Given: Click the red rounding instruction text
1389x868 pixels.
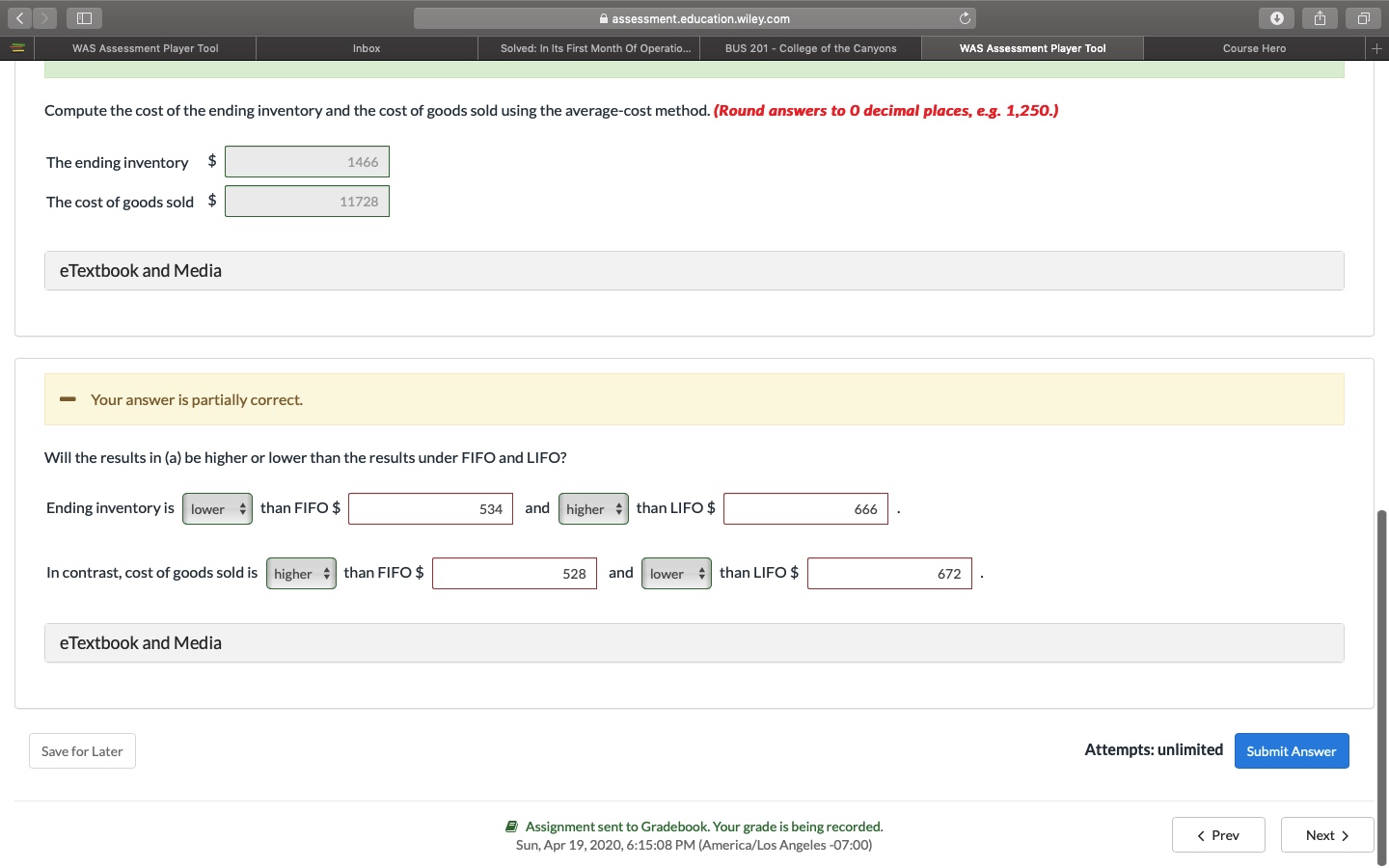Looking at the screenshot, I should click(x=885, y=110).
